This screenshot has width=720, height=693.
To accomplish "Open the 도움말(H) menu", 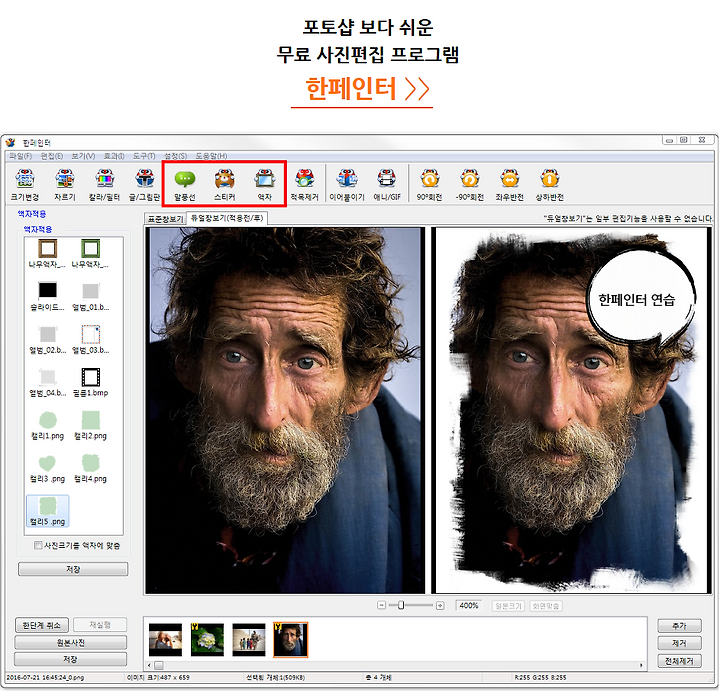I will (x=211, y=156).
